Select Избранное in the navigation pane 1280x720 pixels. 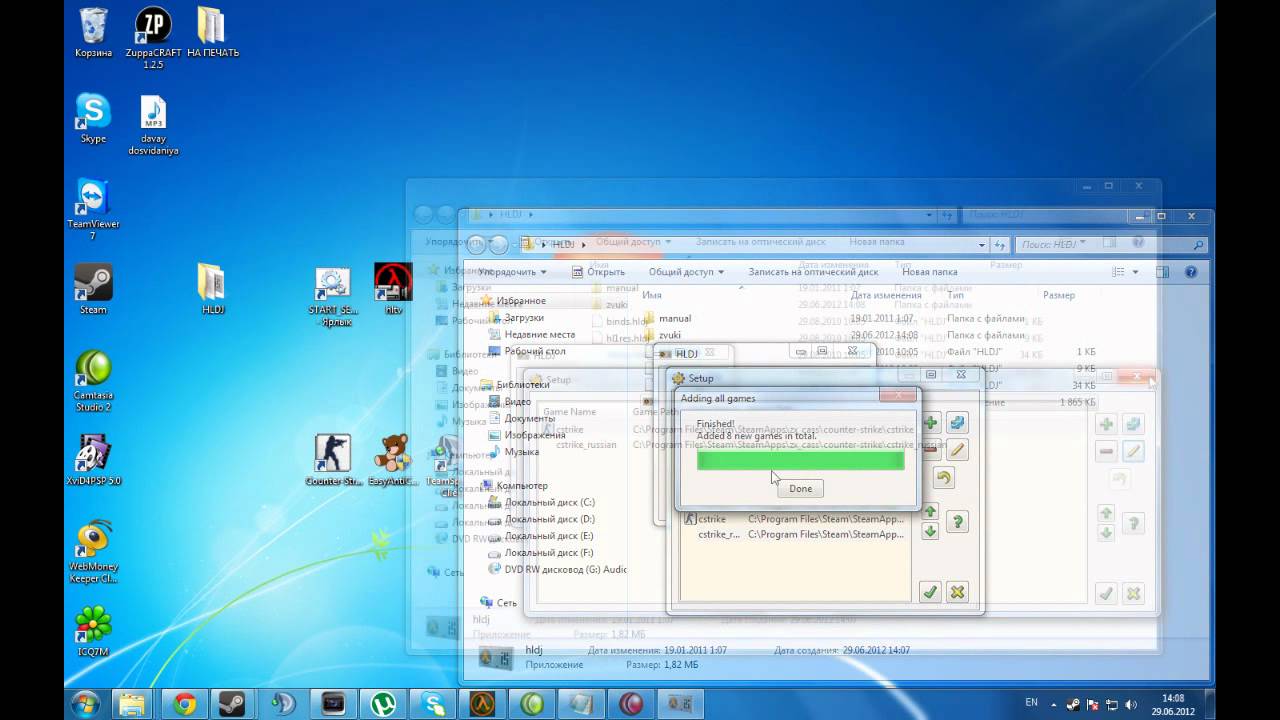pyautogui.click(x=521, y=301)
